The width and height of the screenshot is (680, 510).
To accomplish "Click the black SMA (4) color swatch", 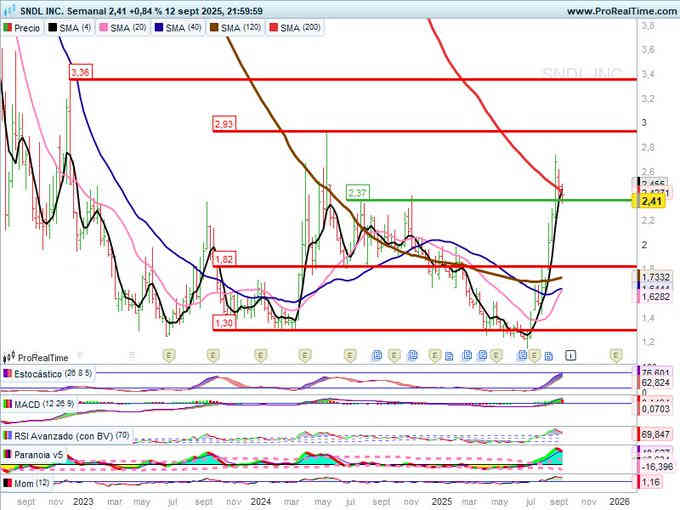I will click(52, 28).
